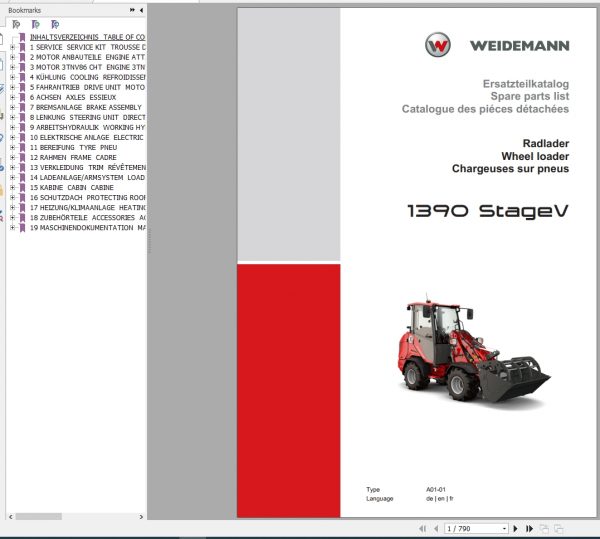Select the 19 MASCHINENDOKUMENTATION bookmark
The height and width of the screenshot is (539, 600).
[87, 228]
